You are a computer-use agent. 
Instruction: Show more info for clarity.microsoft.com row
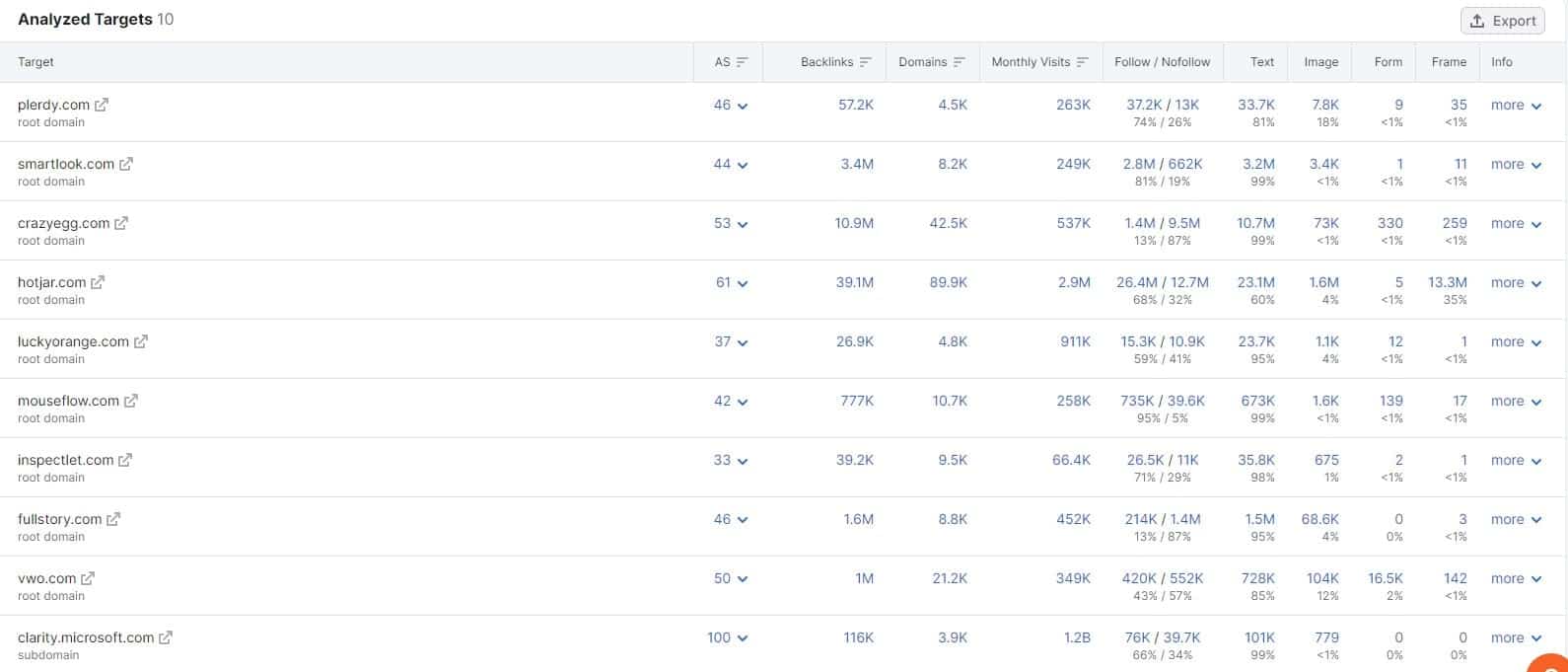tap(1516, 637)
